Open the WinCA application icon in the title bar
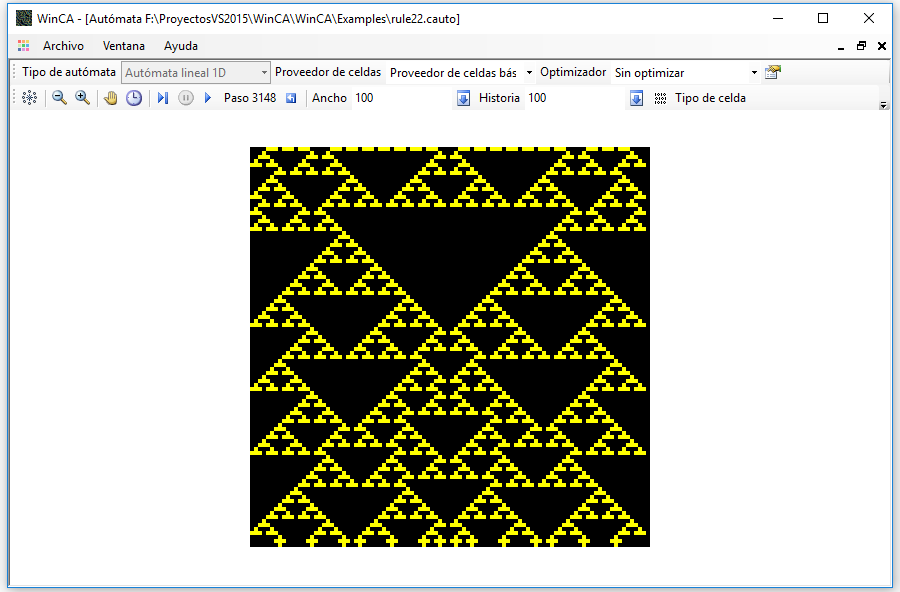The width and height of the screenshot is (900, 592). (24, 18)
